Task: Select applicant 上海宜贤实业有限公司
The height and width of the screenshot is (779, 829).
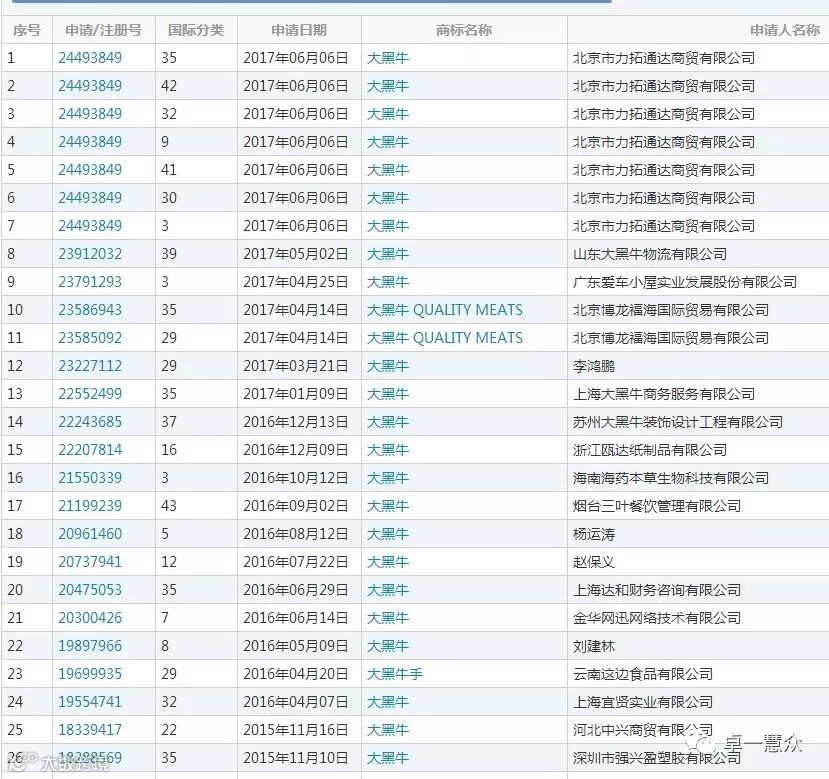Action: tap(643, 702)
